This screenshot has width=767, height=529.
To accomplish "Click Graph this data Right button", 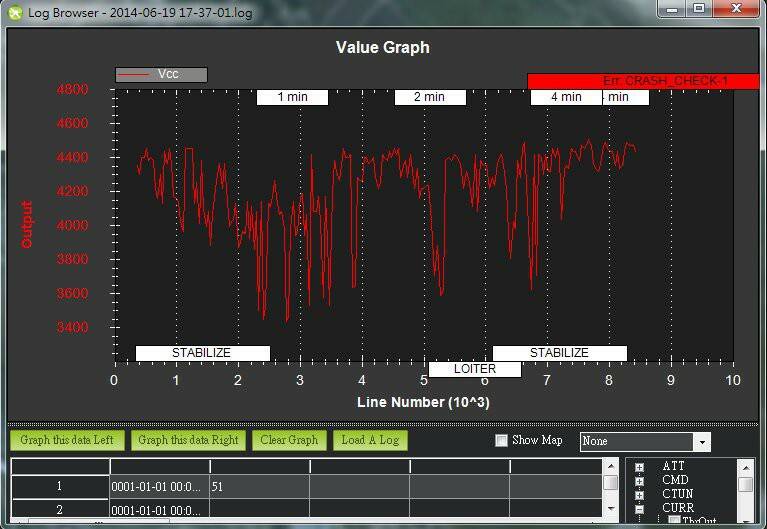I will [188, 440].
